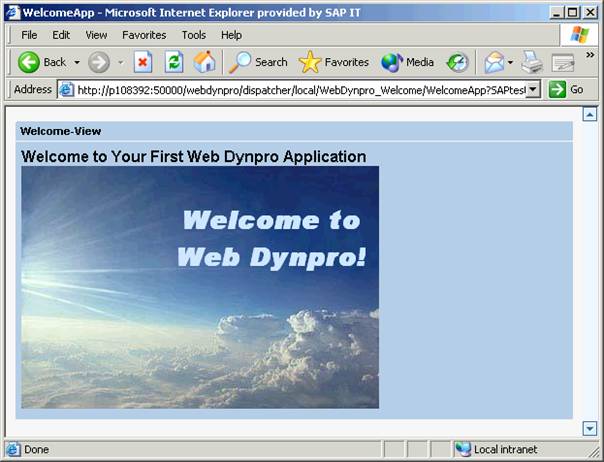Open the Media bar

click(x=407, y=62)
